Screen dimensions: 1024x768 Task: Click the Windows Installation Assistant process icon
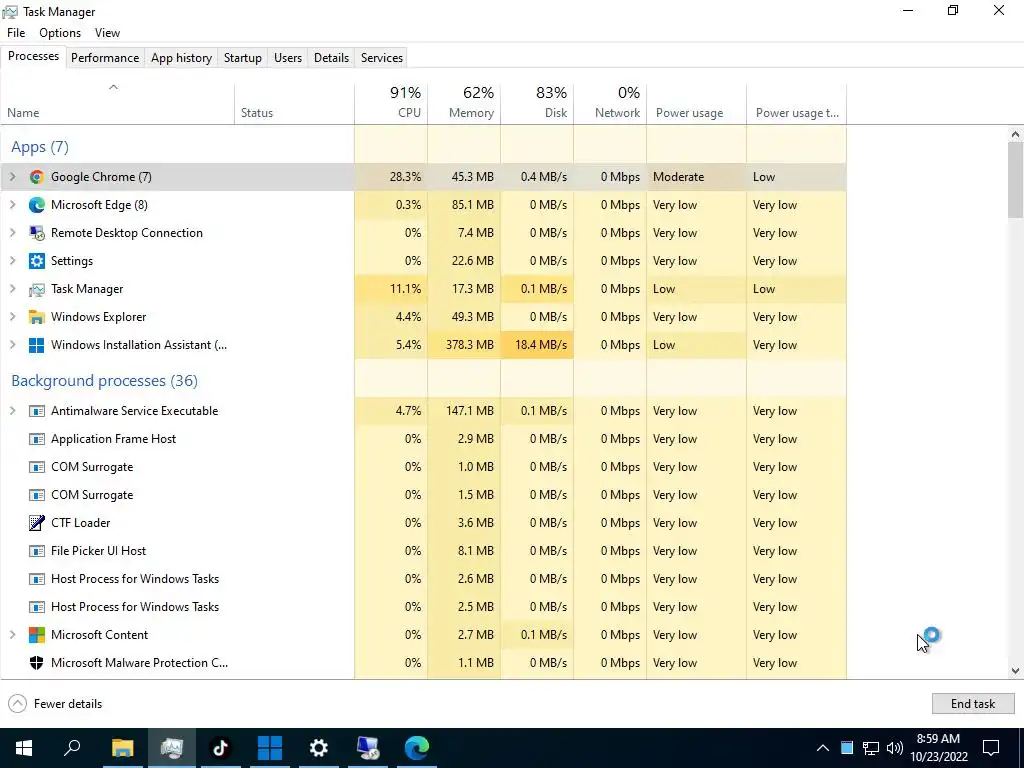37,345
